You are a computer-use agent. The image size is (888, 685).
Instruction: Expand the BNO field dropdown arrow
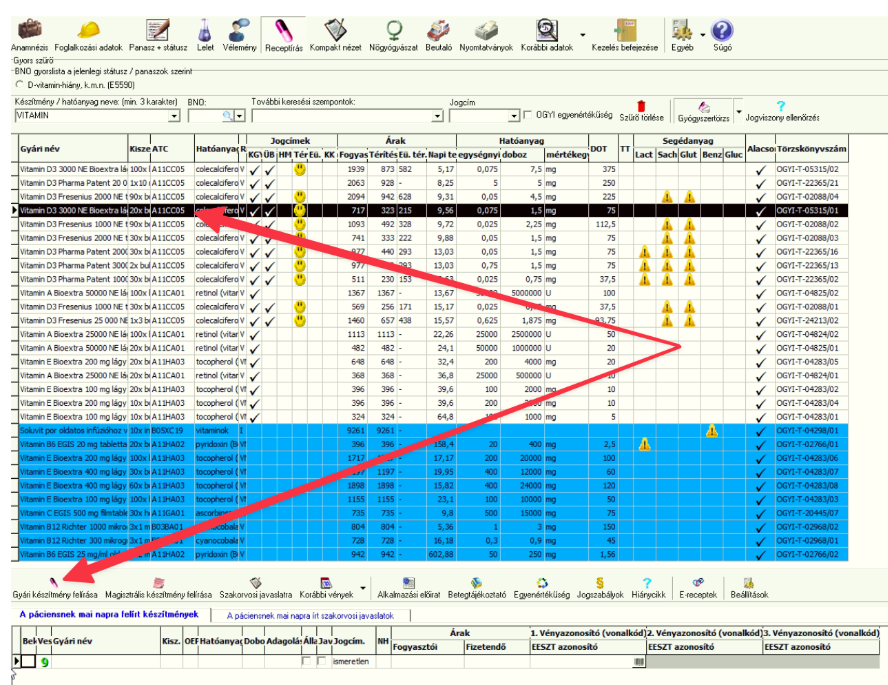240,116
